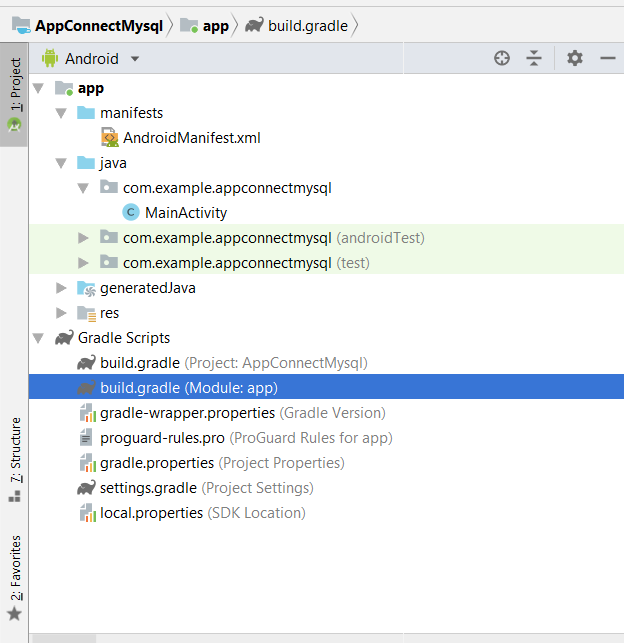Collapse the java folder
This screenshot has width=624, height=643.
tap(61, 163)
